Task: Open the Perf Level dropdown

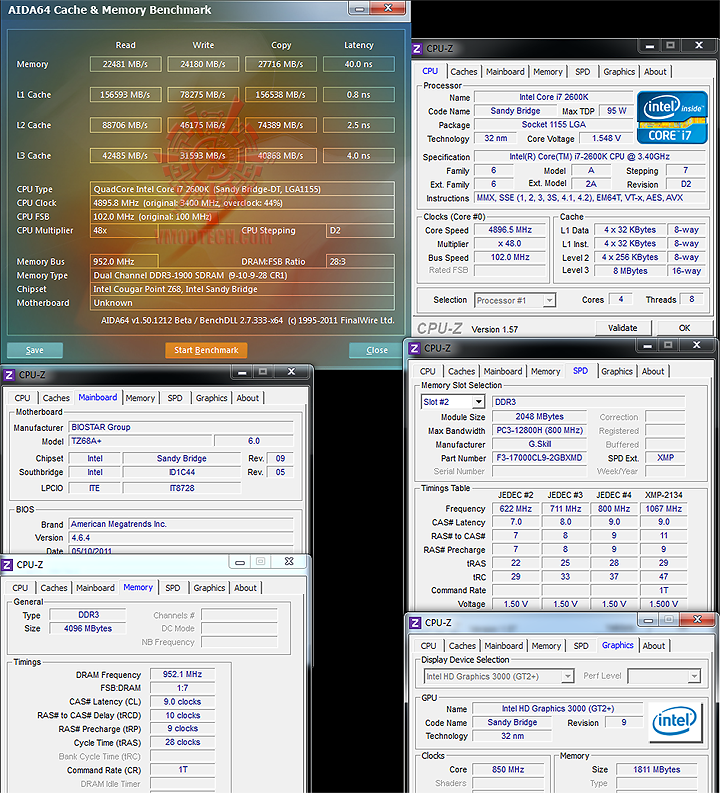Action: 694,676
